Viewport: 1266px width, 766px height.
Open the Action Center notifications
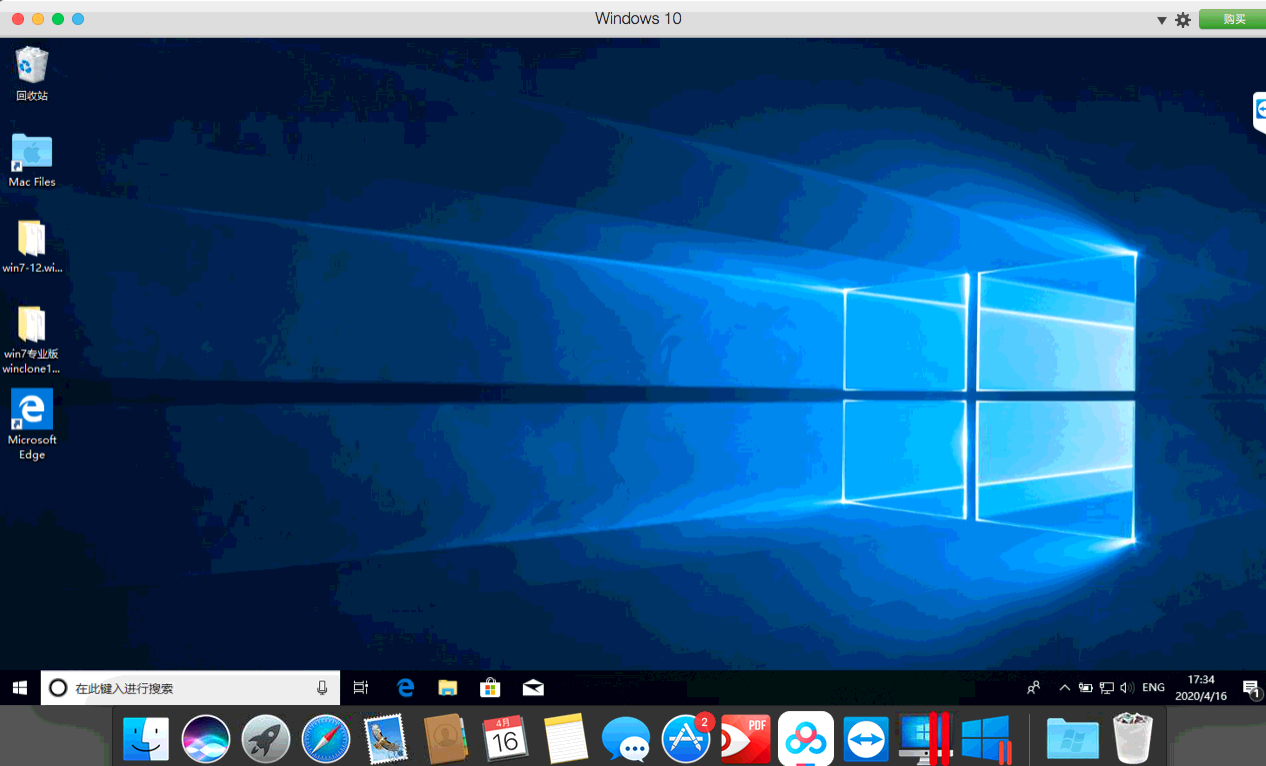(x=1250, y=688)
